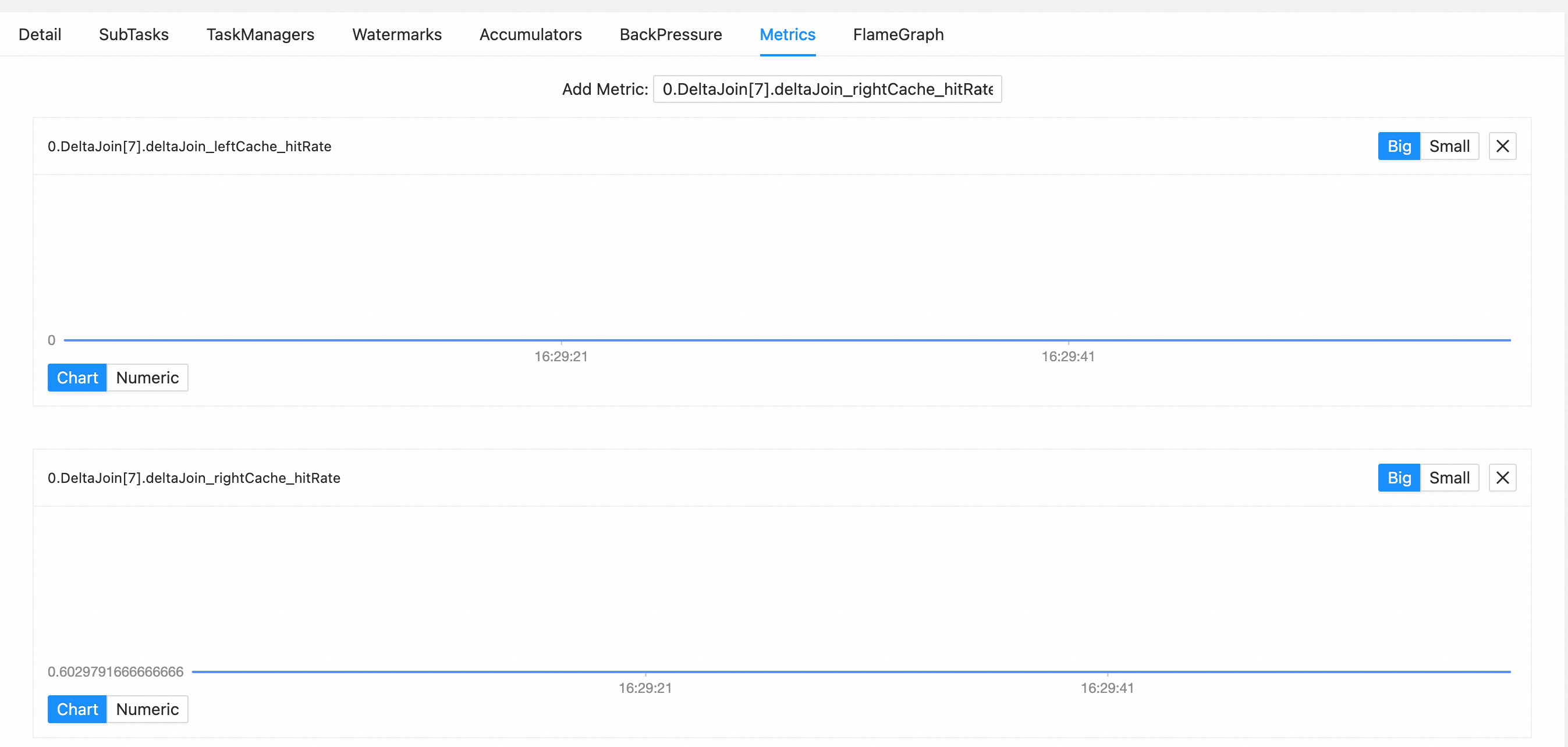
Task: Open the Watermarks tab
Action: [x=397, y=35]
